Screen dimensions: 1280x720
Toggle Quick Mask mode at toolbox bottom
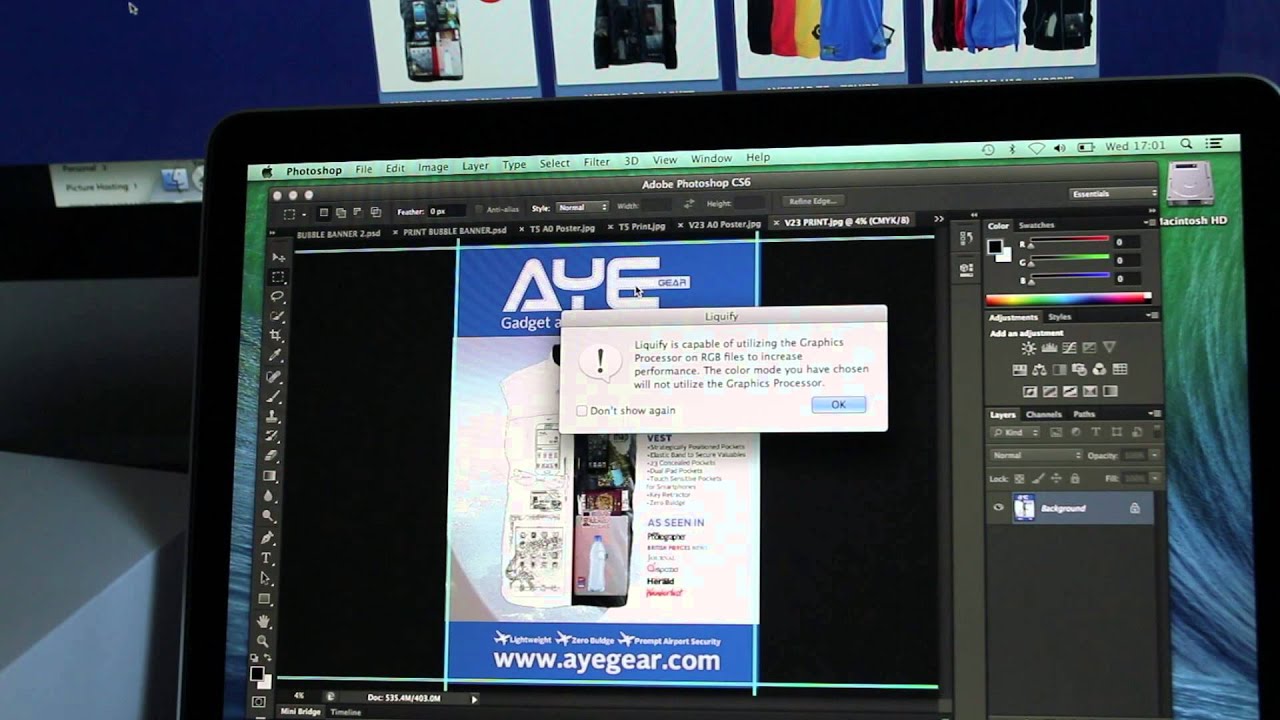(x=259, y=703)
